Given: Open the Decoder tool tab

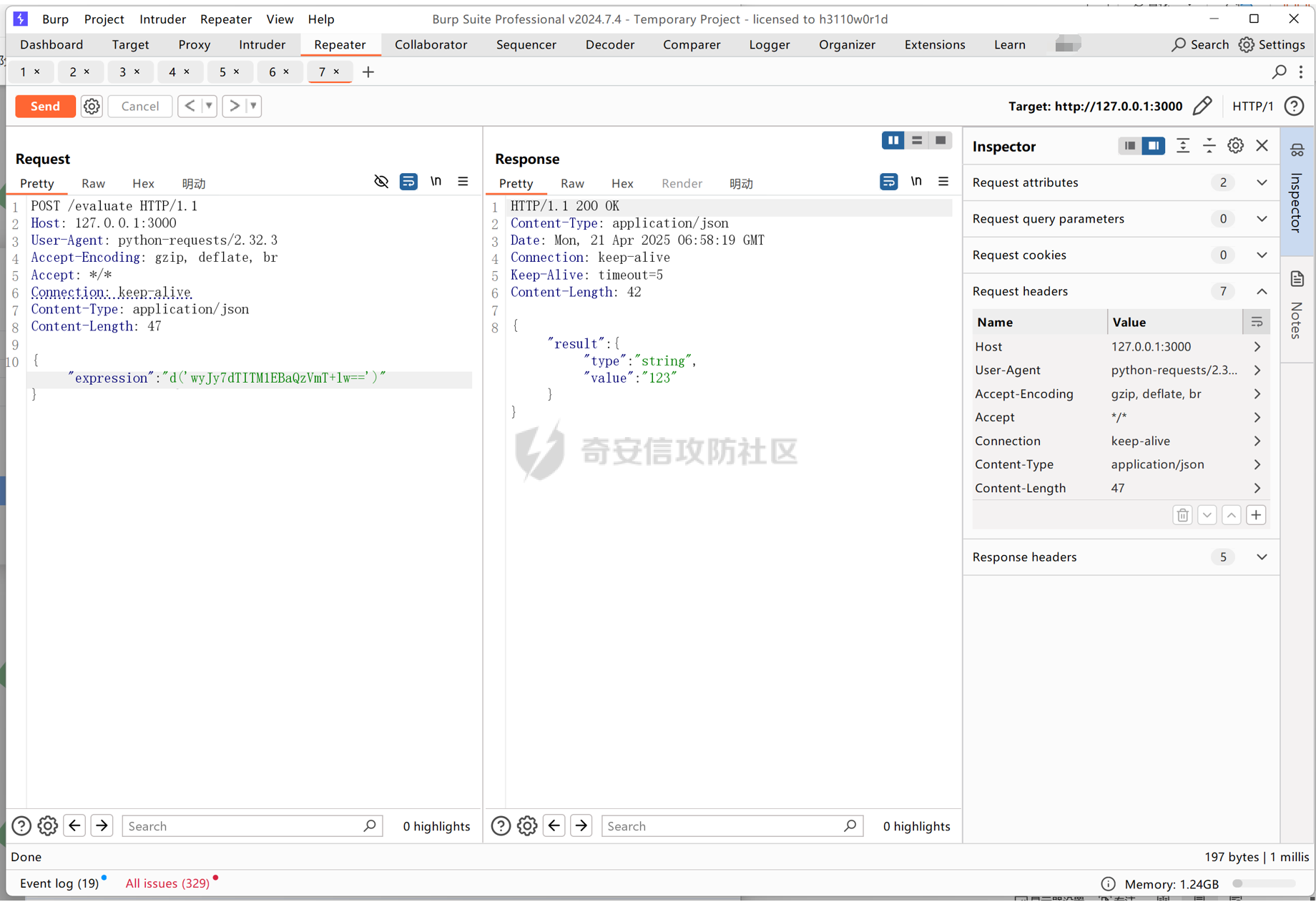Looking at the screenshot, I should point(609,44).
